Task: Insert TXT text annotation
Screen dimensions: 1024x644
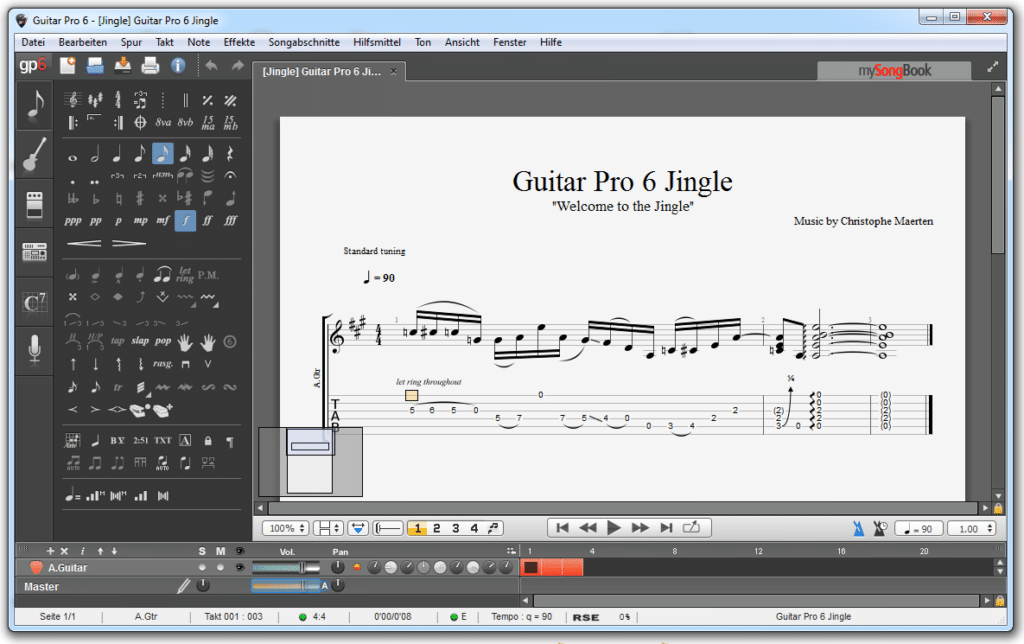Action: [x=163, y=441]
